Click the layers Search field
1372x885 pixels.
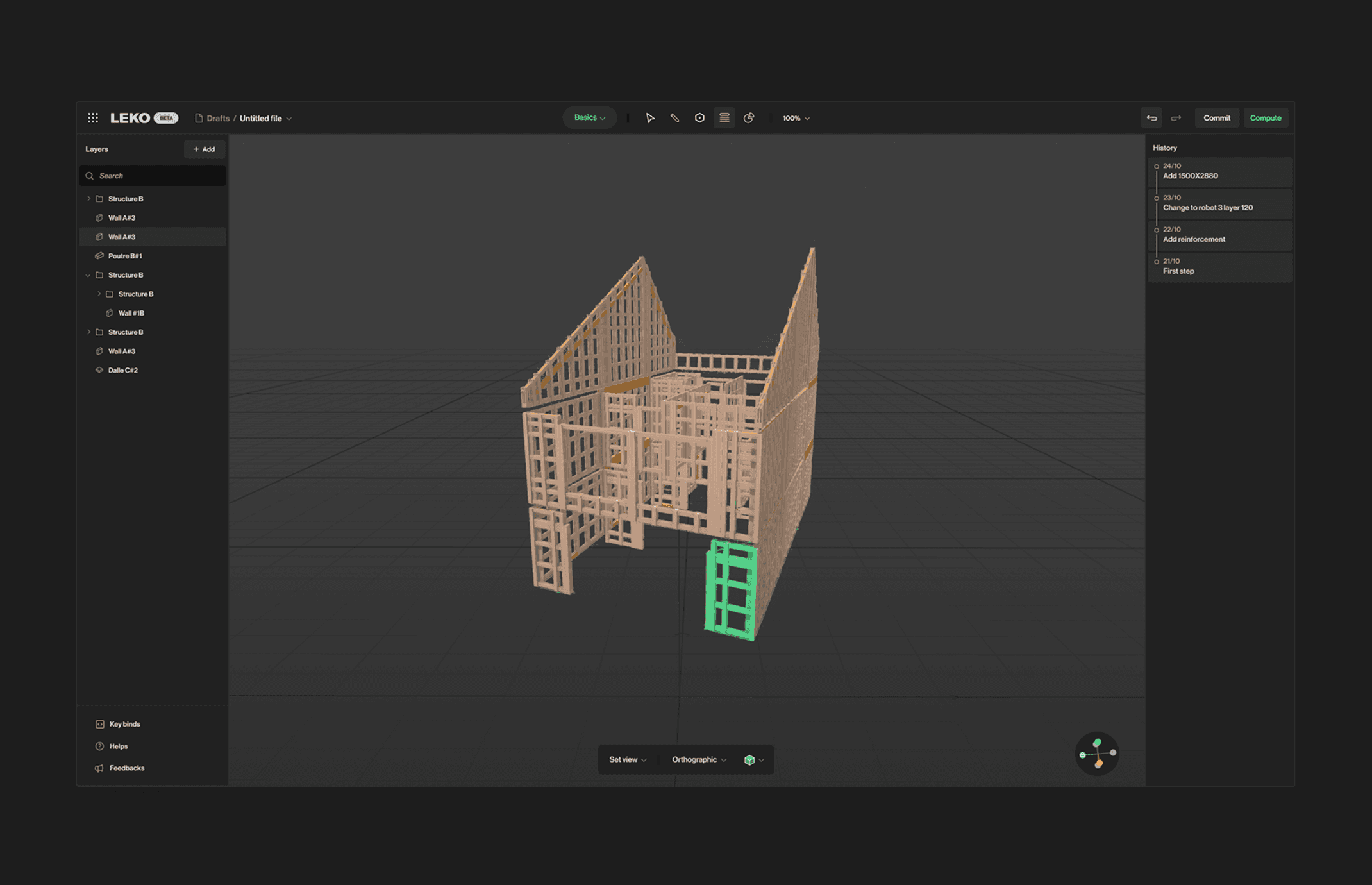click(x=154, y=176)
